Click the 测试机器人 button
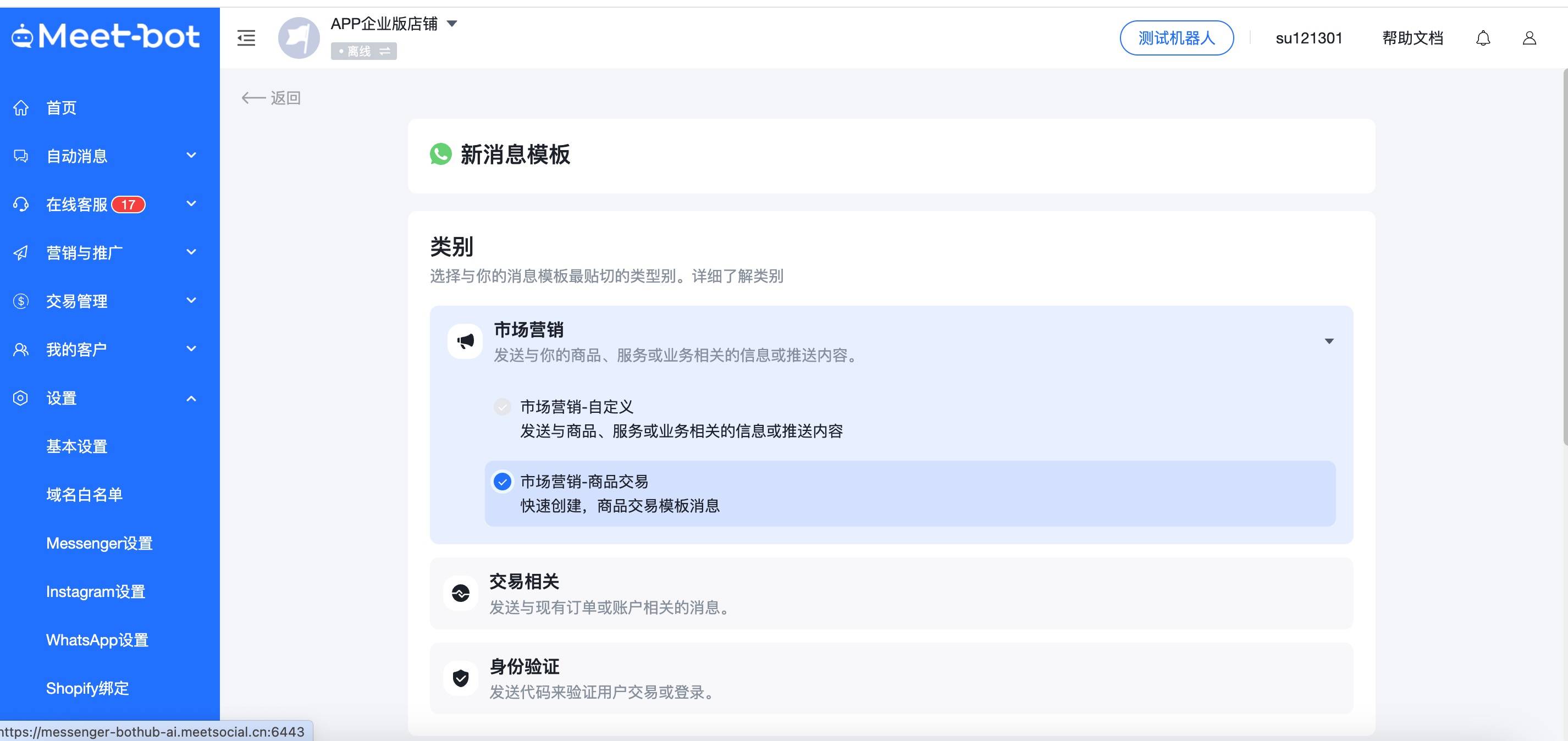 point(1177,38)
